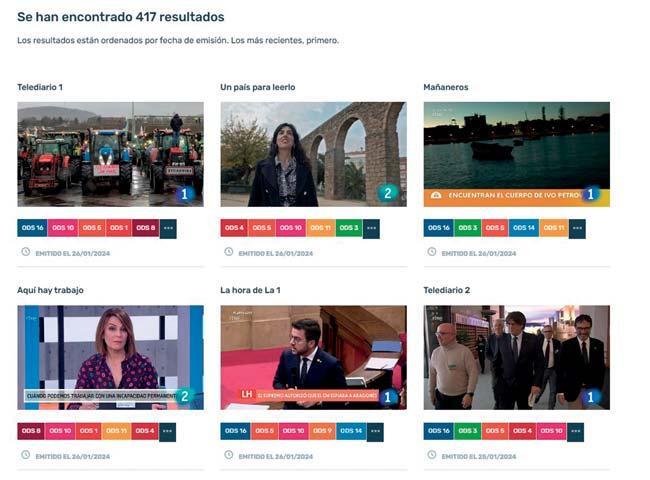Click the channel 2 badge on Aquí hay trabajo
The width and height of the screenshot is (650, 480).
[x=184, y=396]
